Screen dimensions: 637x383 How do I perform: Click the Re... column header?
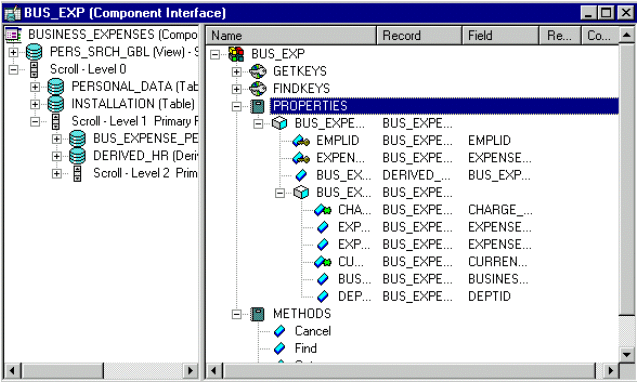click(x=560, y=35)
